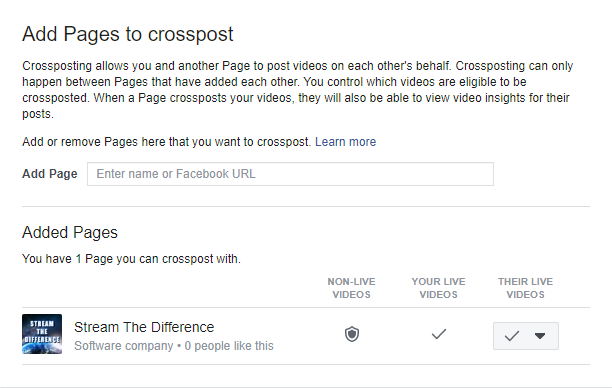
Task: Click the checkmark under Your Live Videos
Action: point(439,334)
